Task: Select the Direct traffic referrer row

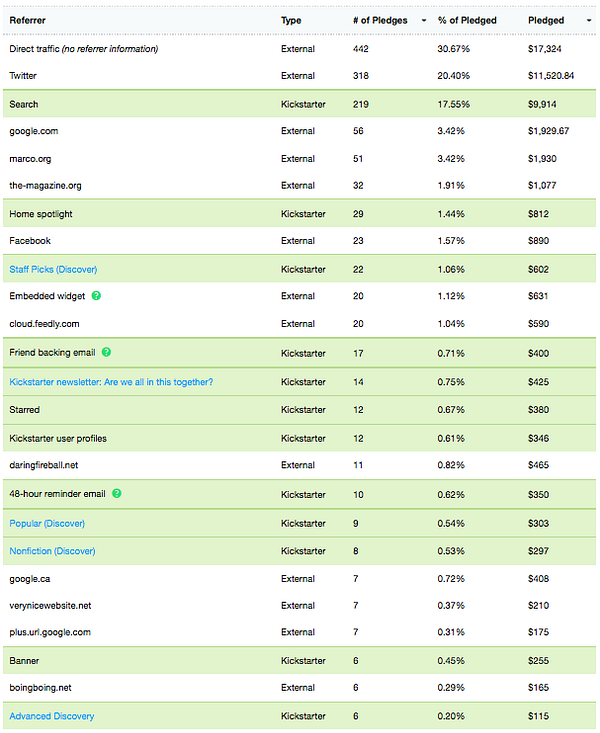Action: [299, 49]
